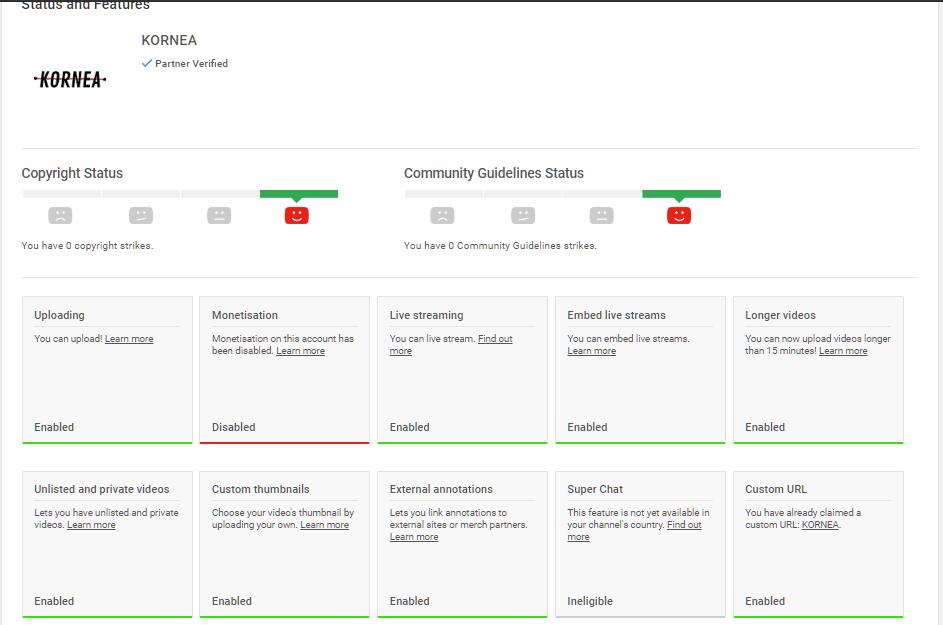Click the Live streaming card title

[426, 315]
